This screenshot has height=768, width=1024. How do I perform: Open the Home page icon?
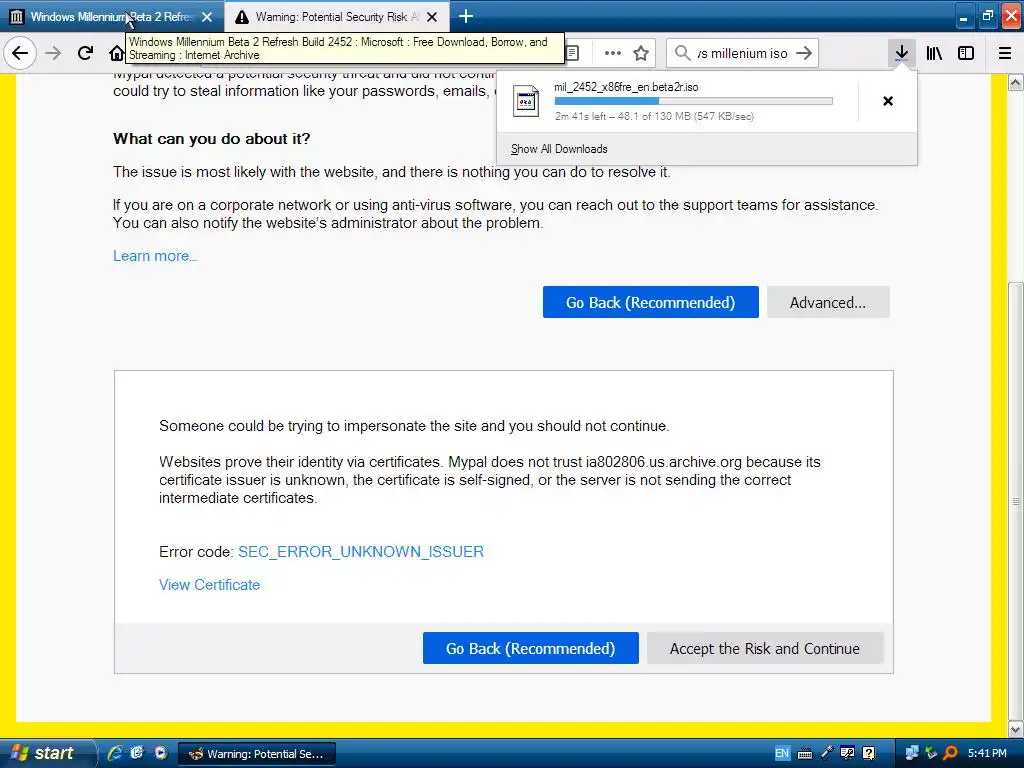(x=116, y=53)
